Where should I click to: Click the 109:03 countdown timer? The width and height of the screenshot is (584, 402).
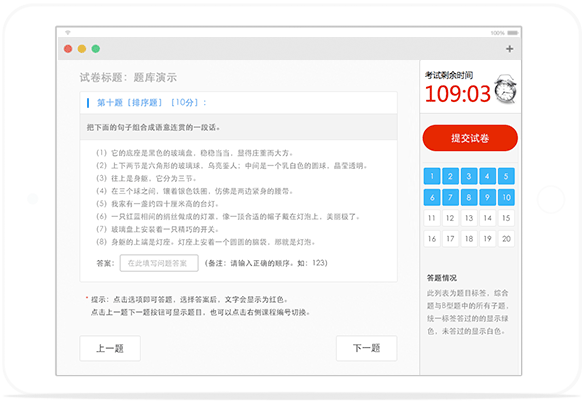tap(458, 94)
